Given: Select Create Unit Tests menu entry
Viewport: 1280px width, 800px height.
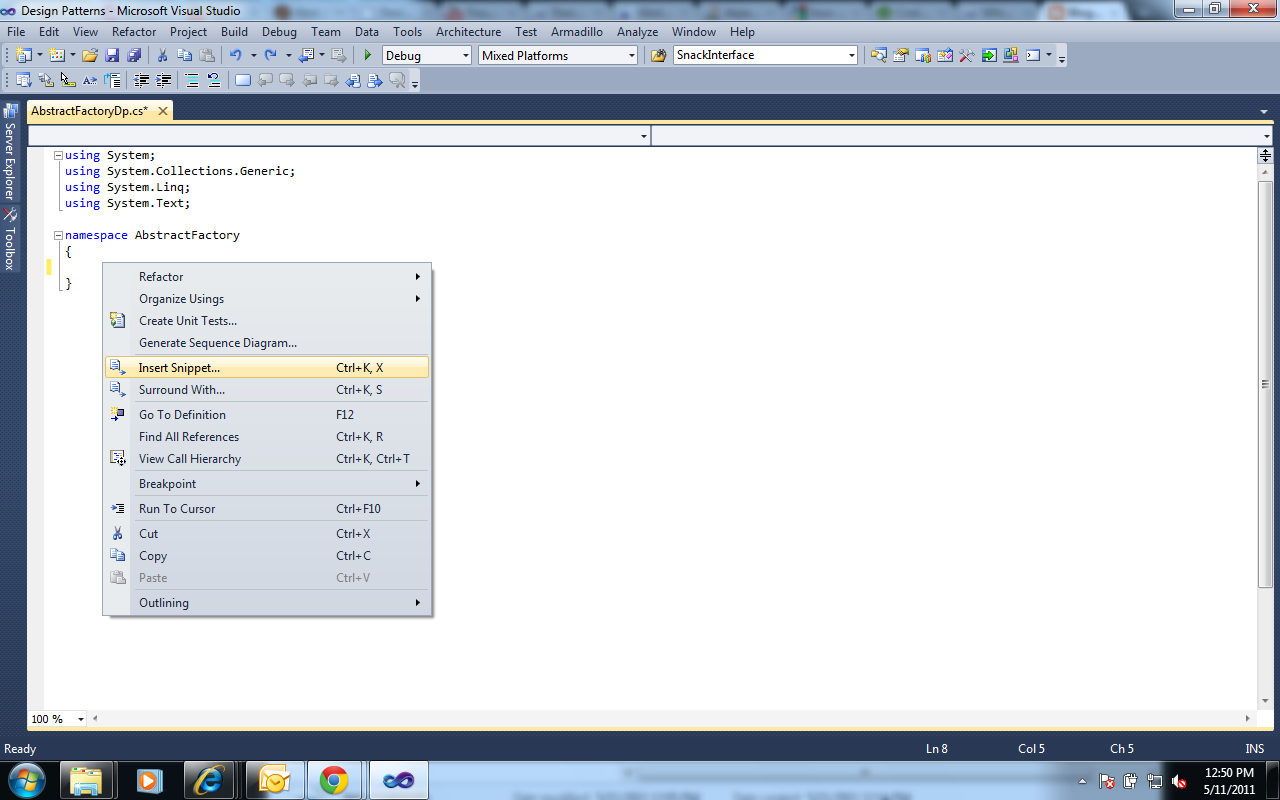Looking at the screenshot, I should [267, 321].
